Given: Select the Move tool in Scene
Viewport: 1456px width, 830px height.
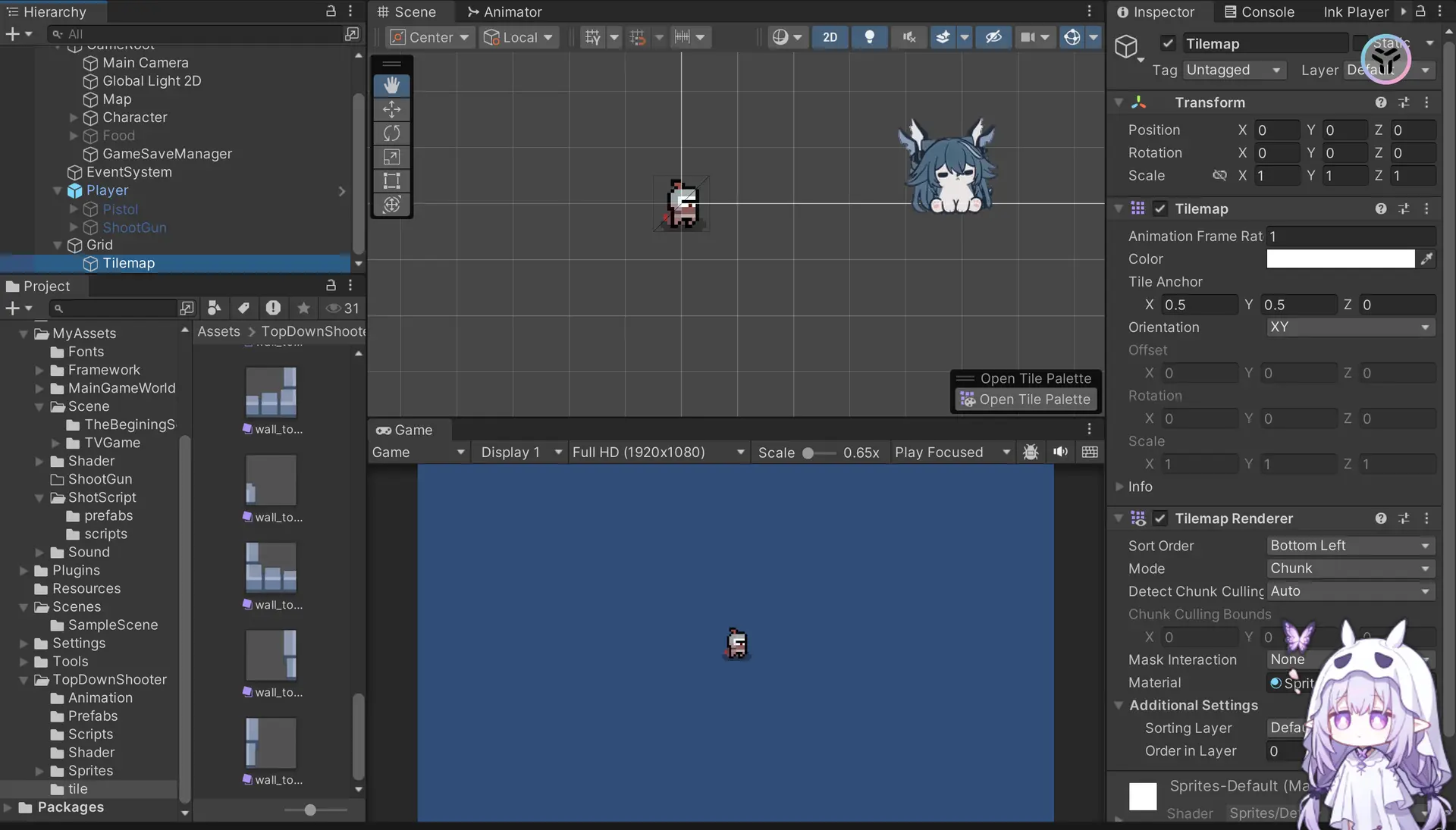Looking at the screenshot, I should point(391,109).
